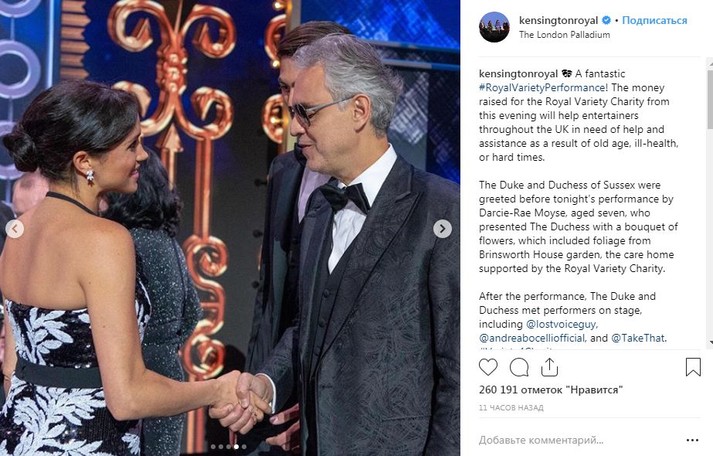Save the post using bookmark icon
Image resolution: width=713 pixels, height=456 pixels.
click(693, 367)
